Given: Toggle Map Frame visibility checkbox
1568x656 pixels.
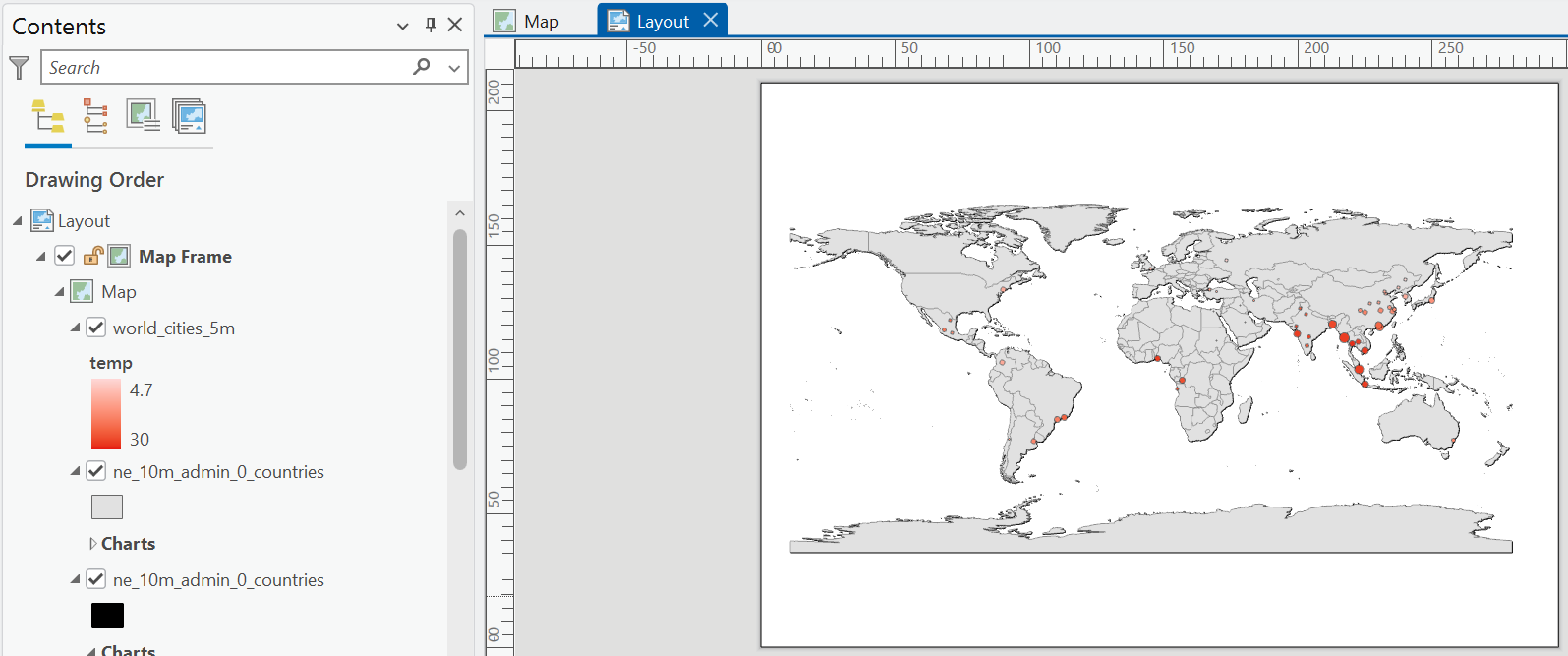Looking at the screenshot, I should 65,256.
